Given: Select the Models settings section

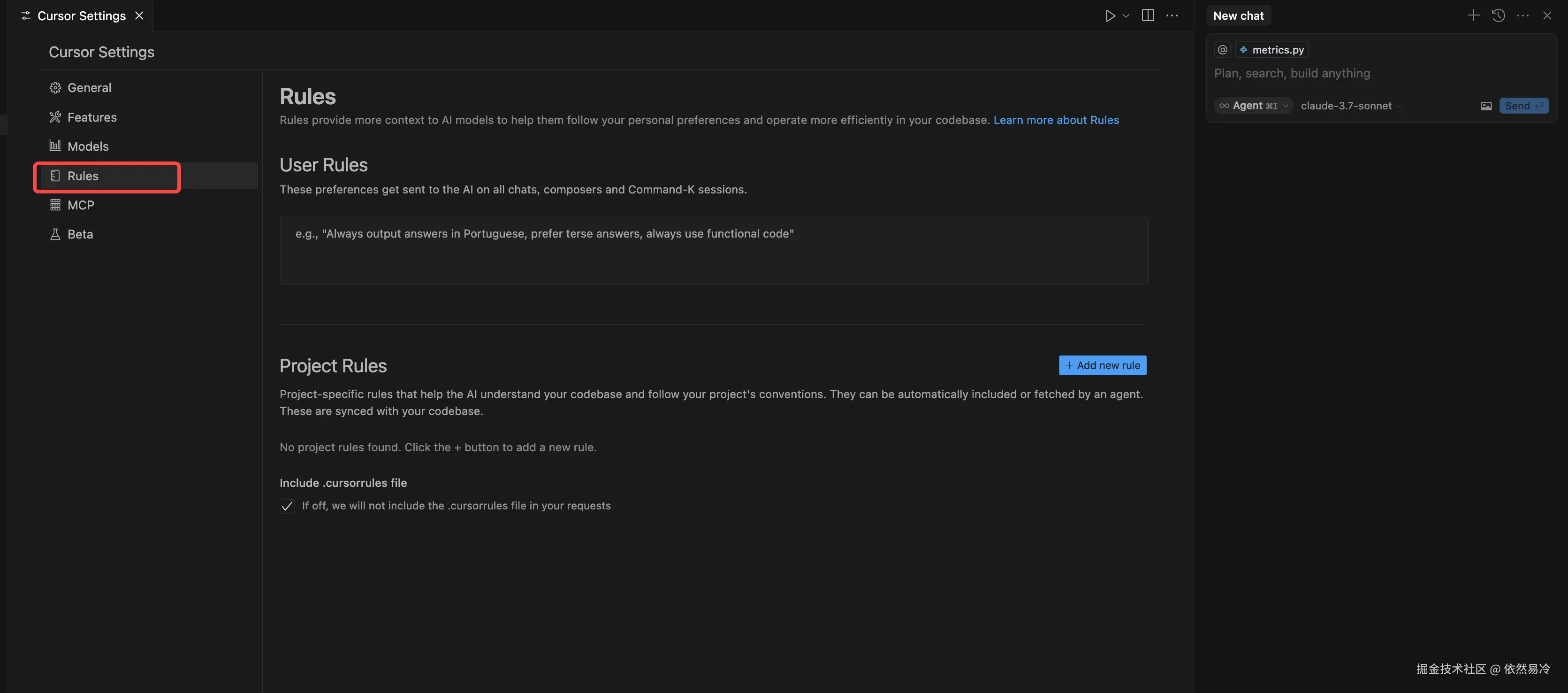Looking at the screenshot, I should coord(88,146).
